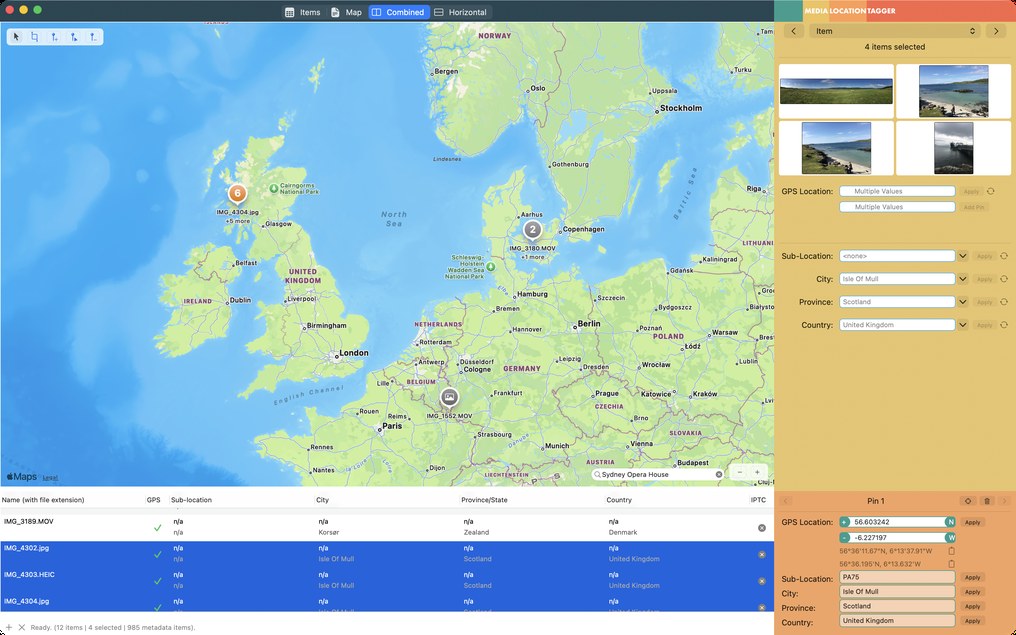Open the Apple Maps Legal link
The height and width of the screenshot is (635, 1016).
(x=50, y=478)
